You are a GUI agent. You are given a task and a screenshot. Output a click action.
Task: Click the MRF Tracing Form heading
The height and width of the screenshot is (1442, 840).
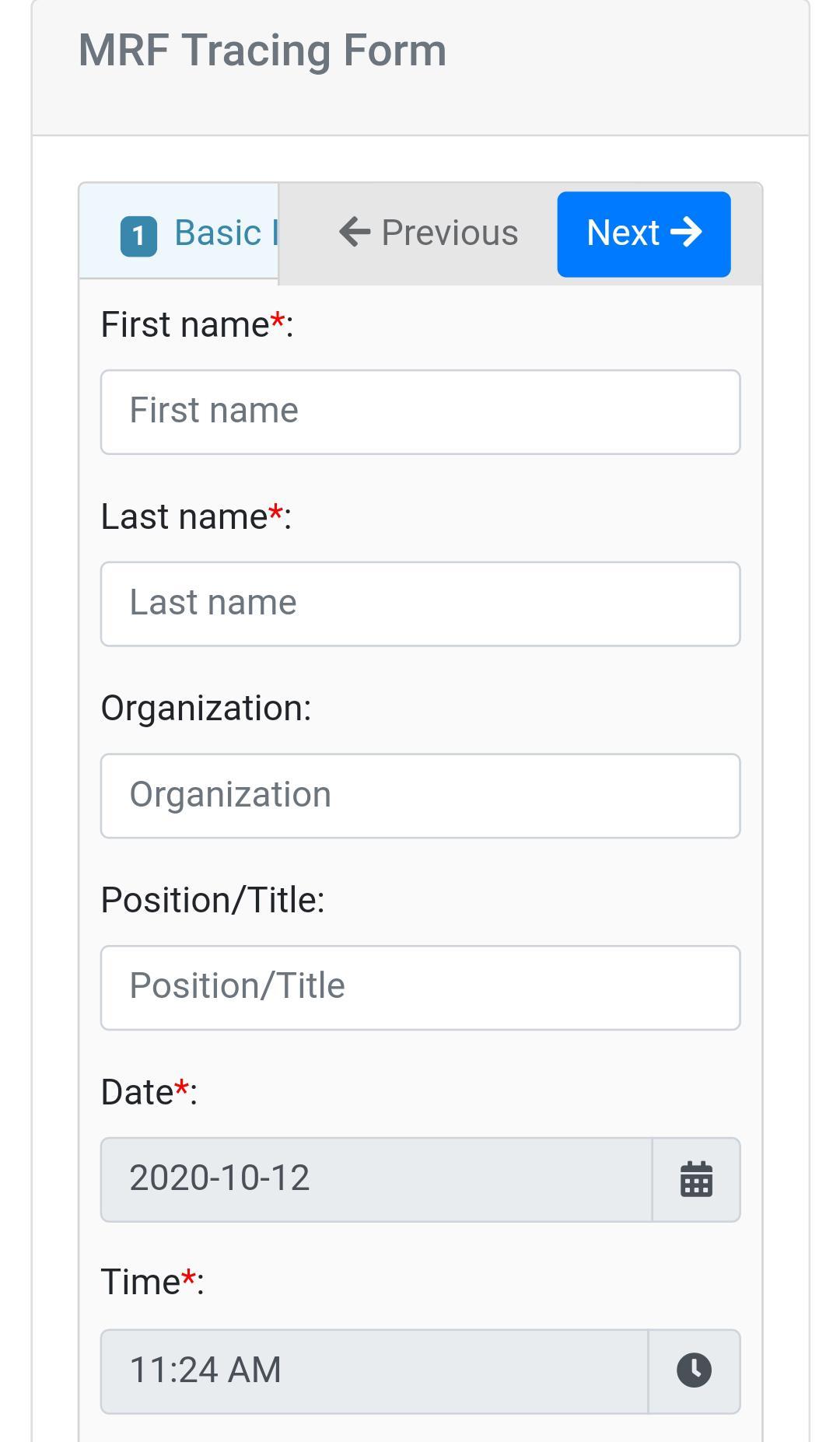[x=262, y=51]
